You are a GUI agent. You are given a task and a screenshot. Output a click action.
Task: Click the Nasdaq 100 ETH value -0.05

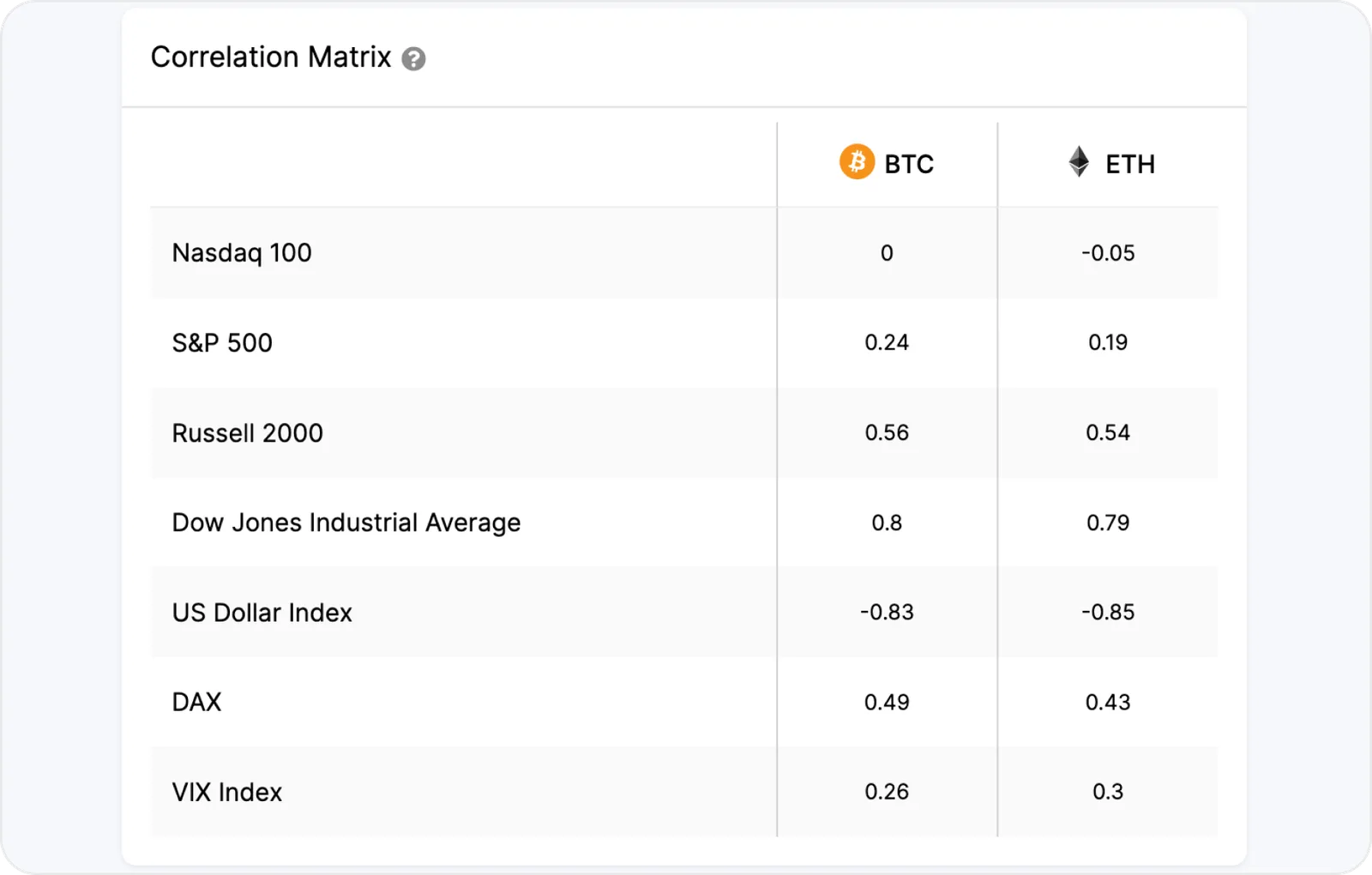click(x=1108, y=253)
